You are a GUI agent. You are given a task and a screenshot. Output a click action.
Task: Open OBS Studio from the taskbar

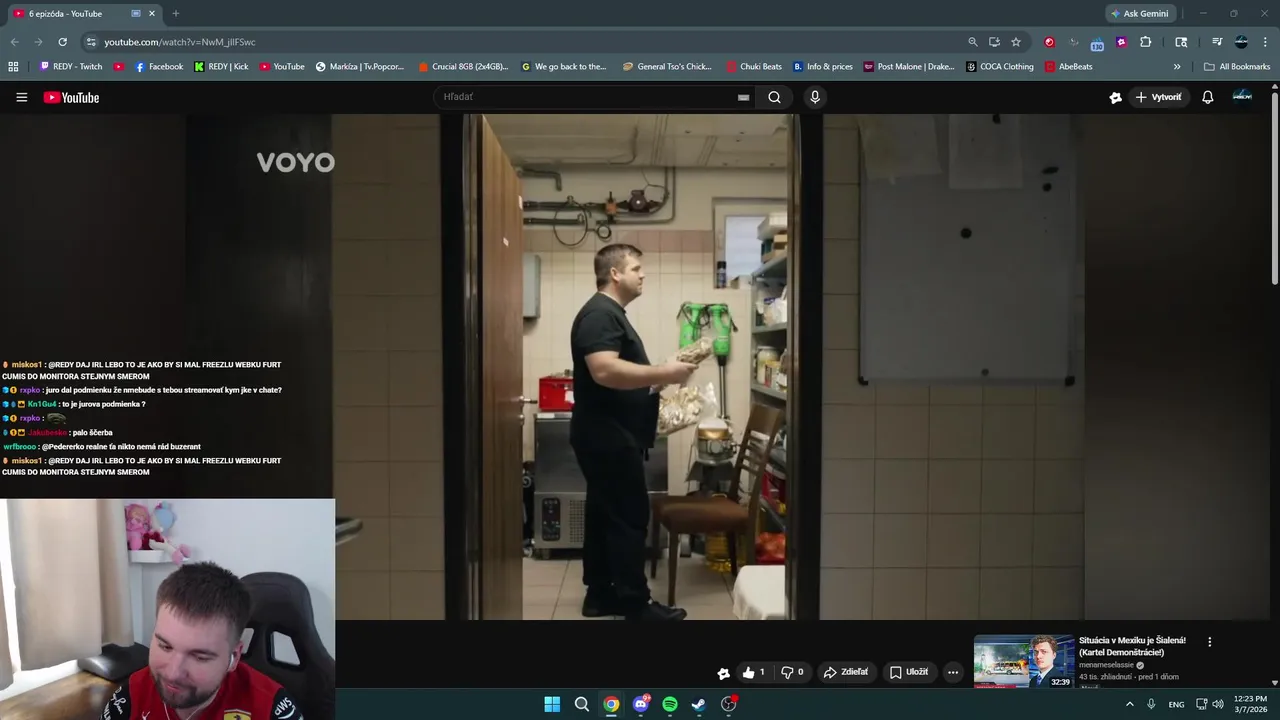[729, 704]
